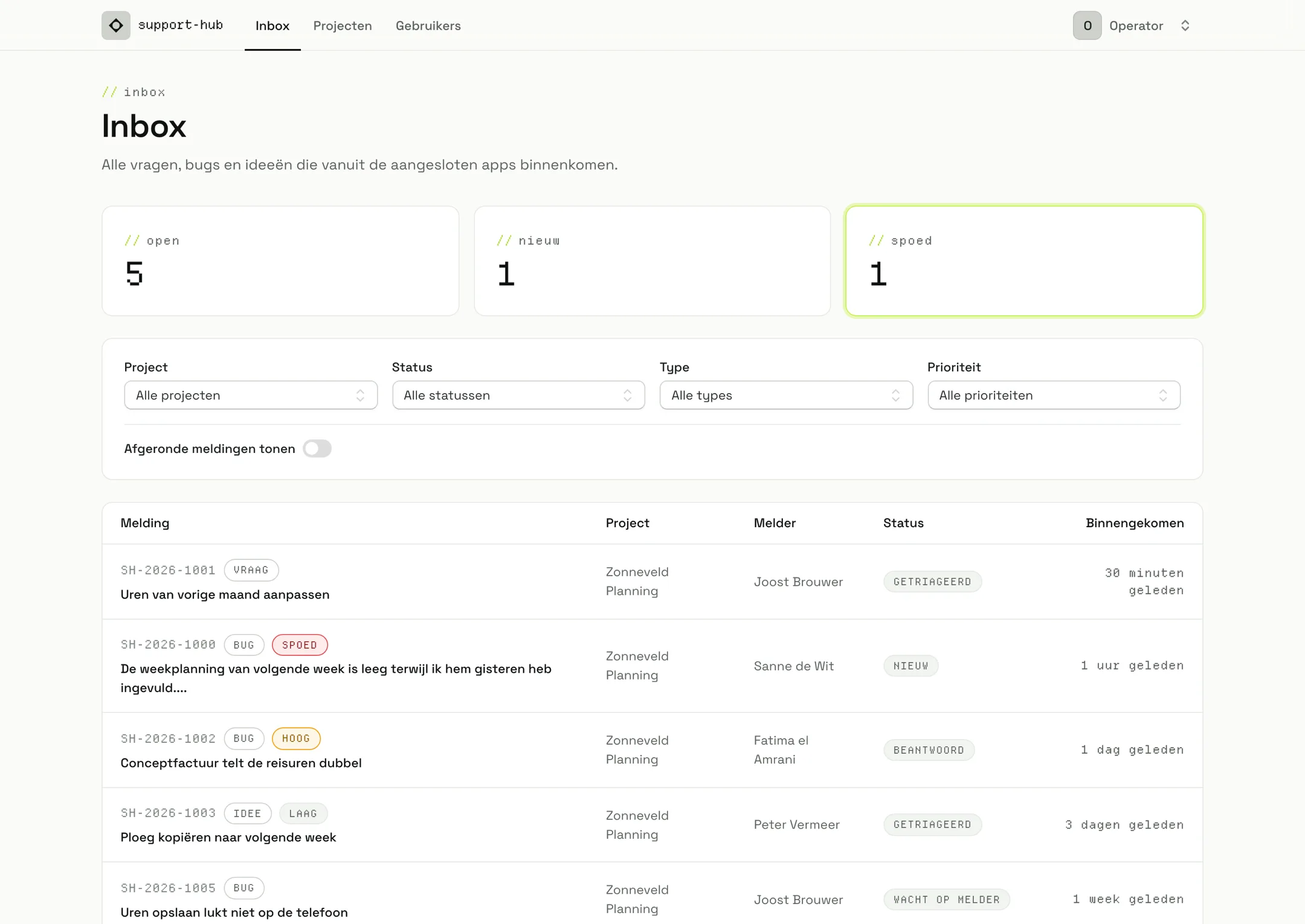Viewport: 1305px width, 924px height.
Task: Click the NIEUW status badge
Action: click(x=910, y=666)
